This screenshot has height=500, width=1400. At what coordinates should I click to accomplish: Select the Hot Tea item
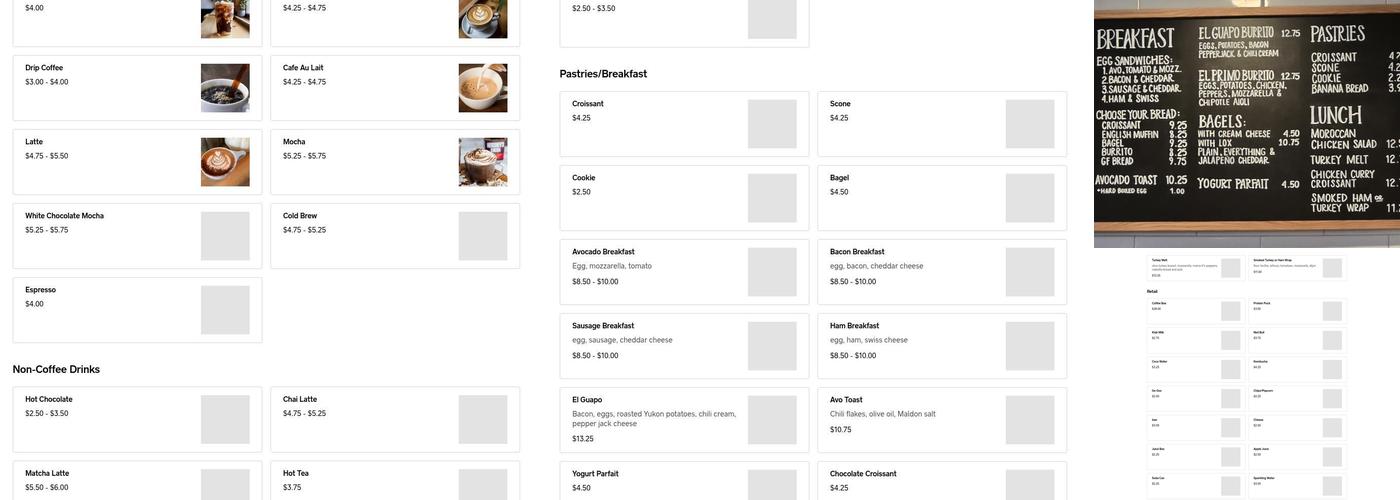395,482
